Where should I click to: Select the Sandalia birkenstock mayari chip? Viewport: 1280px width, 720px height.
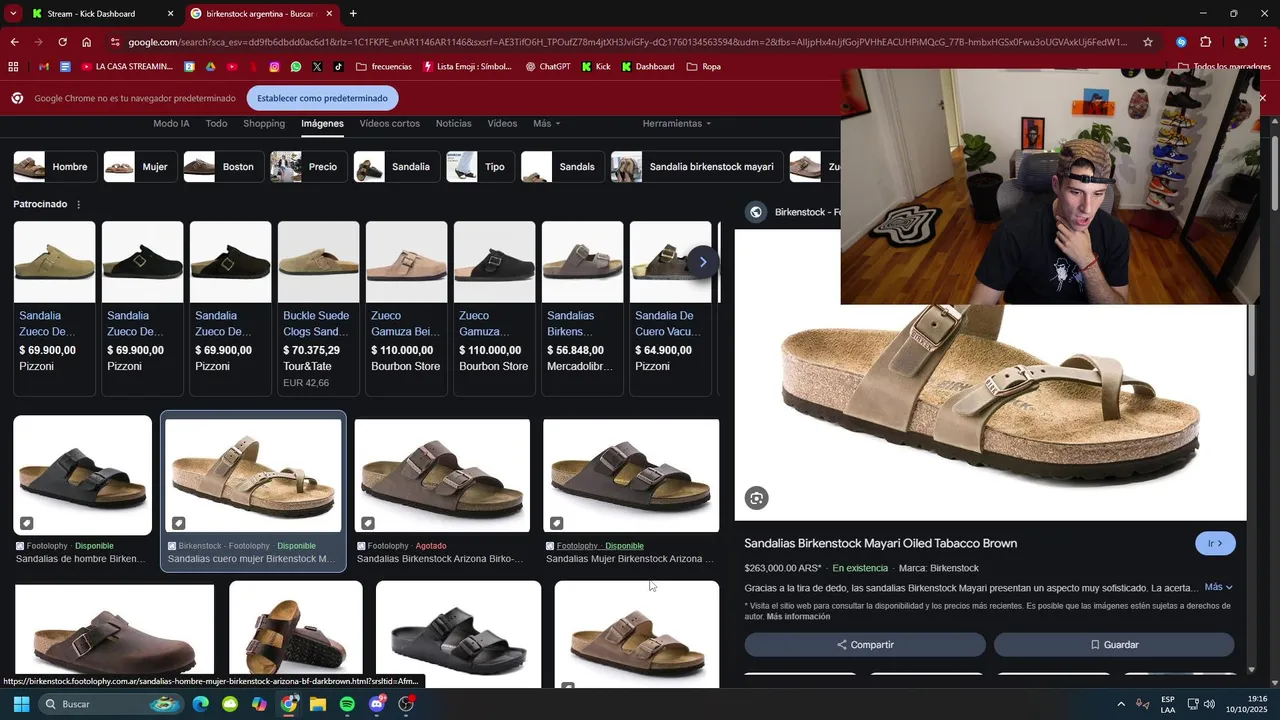(697, 167)
